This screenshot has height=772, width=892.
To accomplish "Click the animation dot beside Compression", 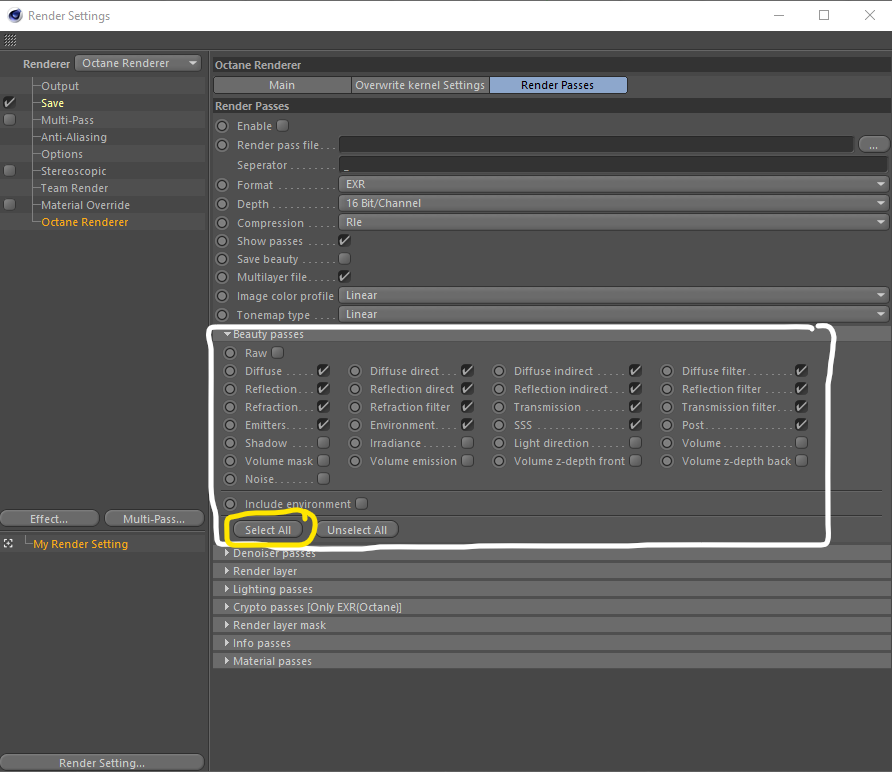I will (222, 223).
